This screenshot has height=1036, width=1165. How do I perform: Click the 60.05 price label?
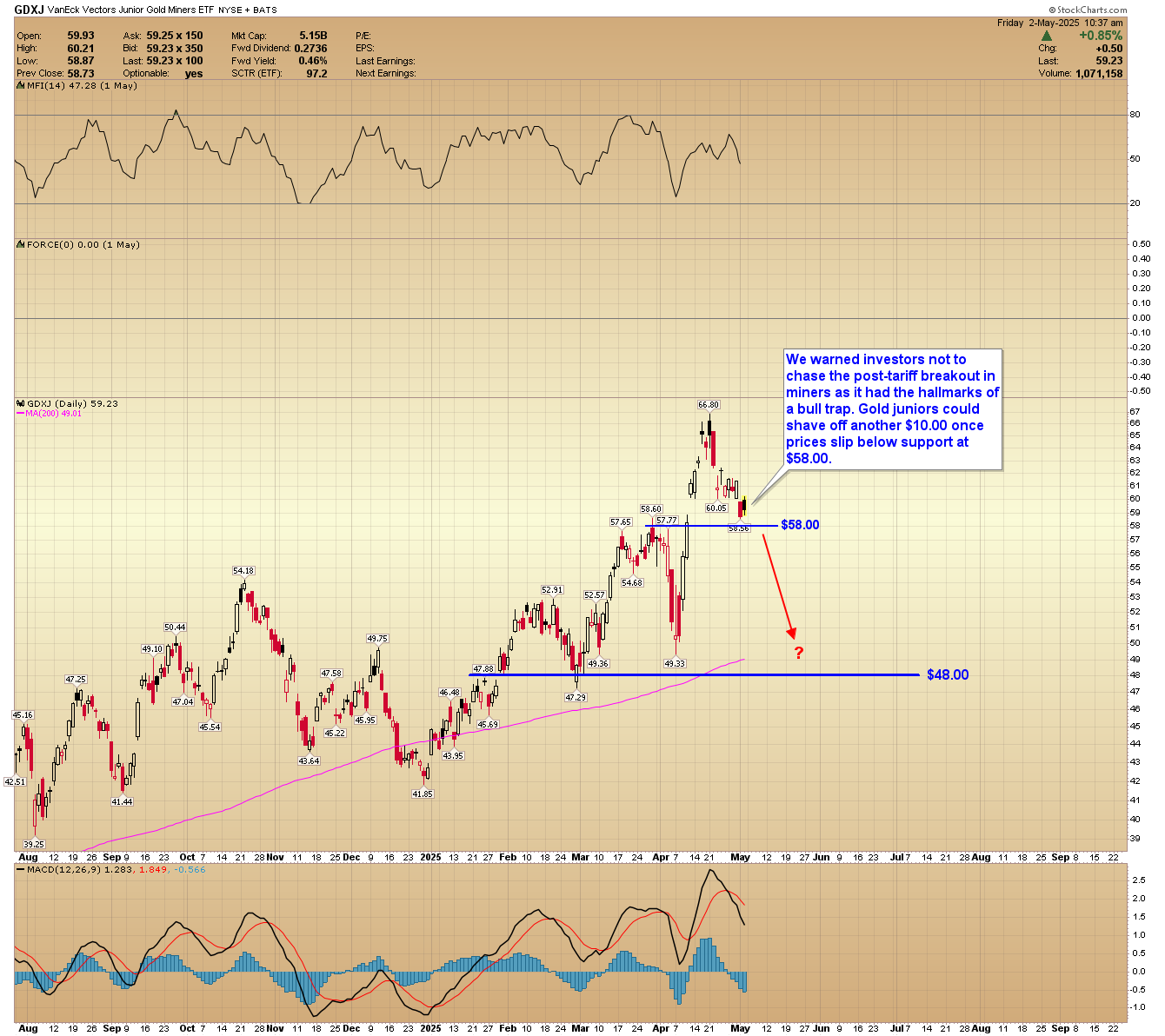(716, 508)
